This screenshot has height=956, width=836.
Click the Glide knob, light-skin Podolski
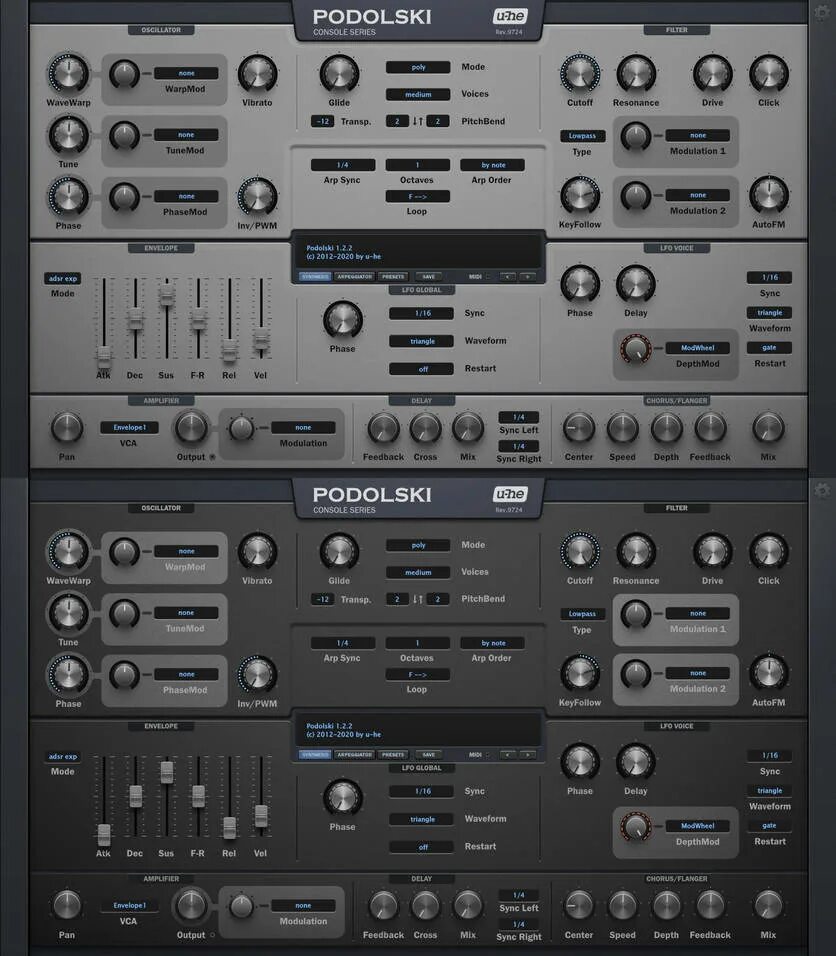pyautogui.click(x=339, y=73)
